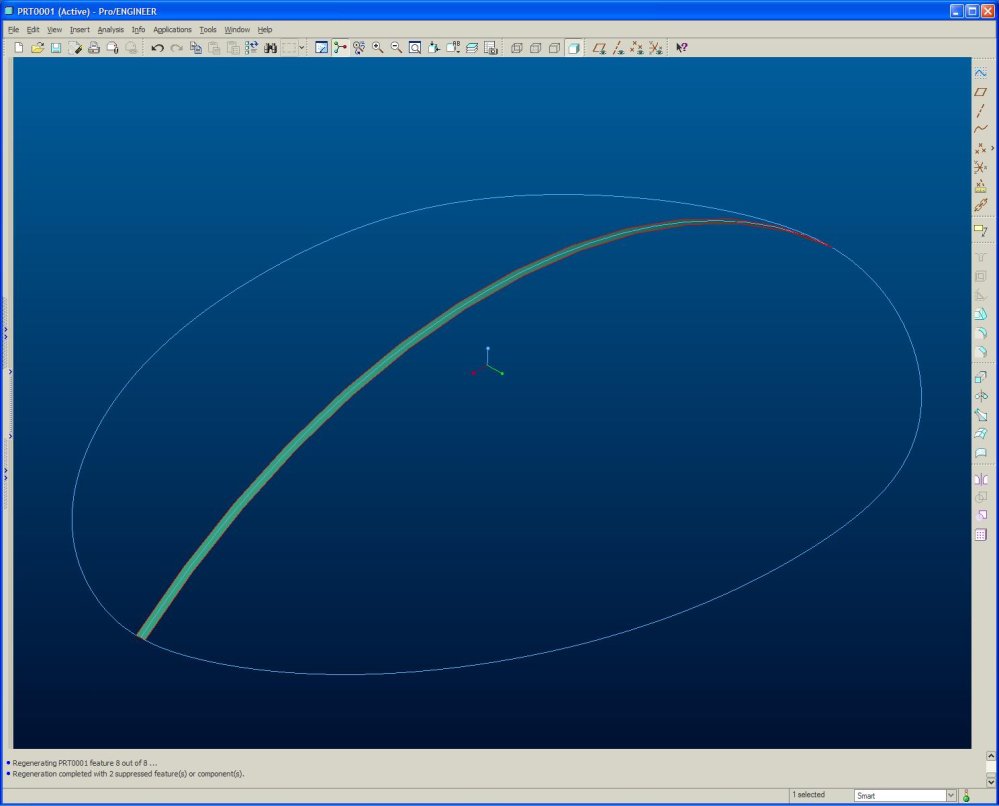
Task: Open the Insert menu
Action: pos(80,30)
